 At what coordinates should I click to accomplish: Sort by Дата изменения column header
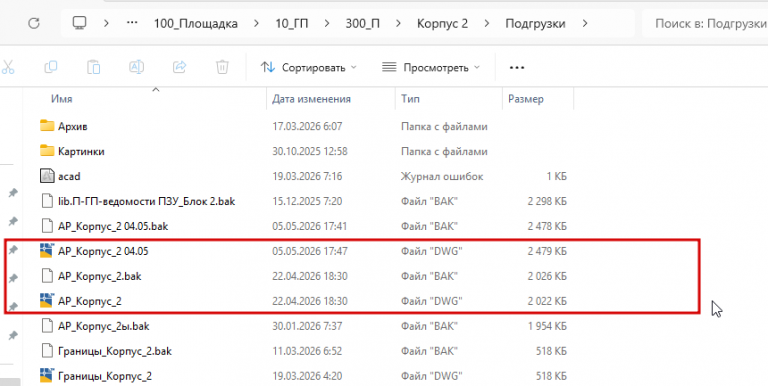coord(312,99)
